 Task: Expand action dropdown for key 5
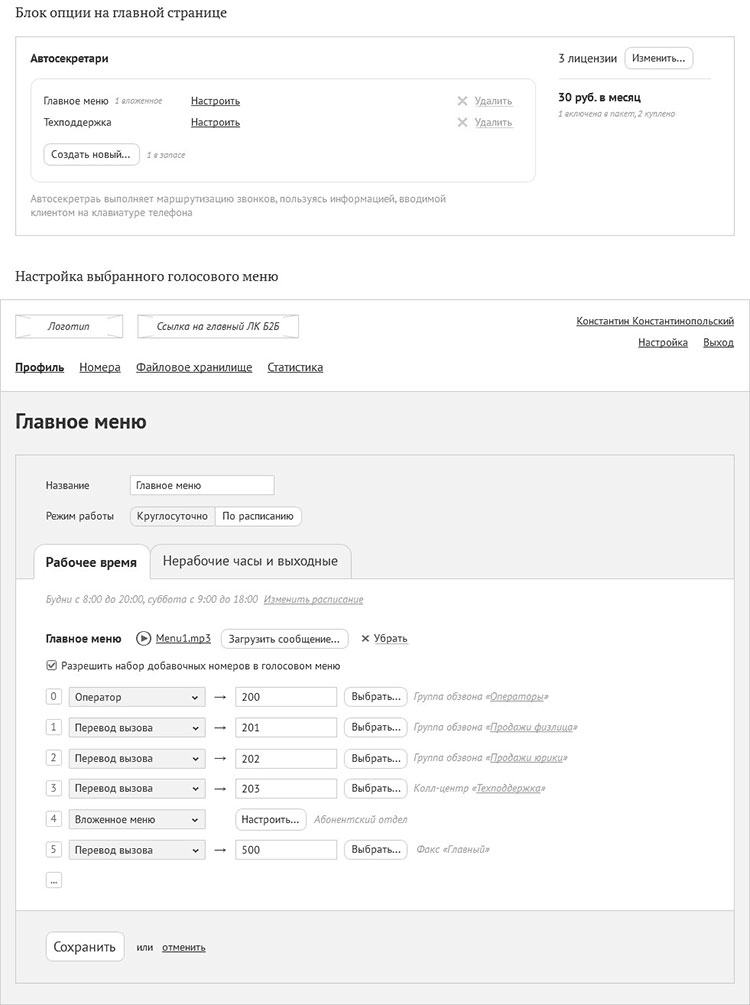click(136, 850)
